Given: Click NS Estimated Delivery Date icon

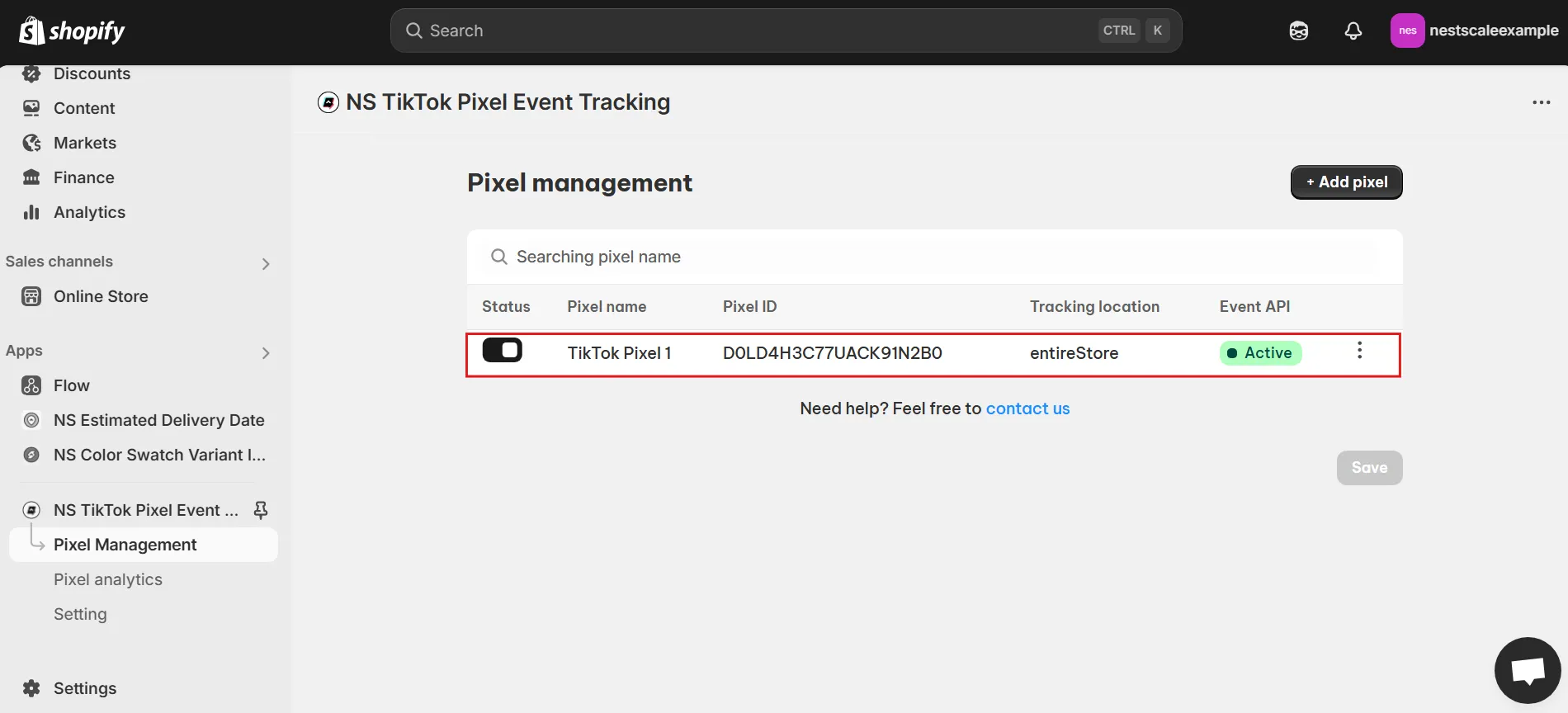Looking at the screenshot, I should click(31, 420).
